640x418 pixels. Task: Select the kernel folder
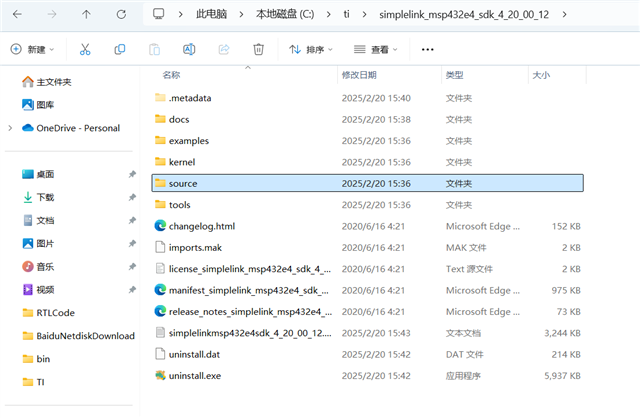(x=367, y=162)
